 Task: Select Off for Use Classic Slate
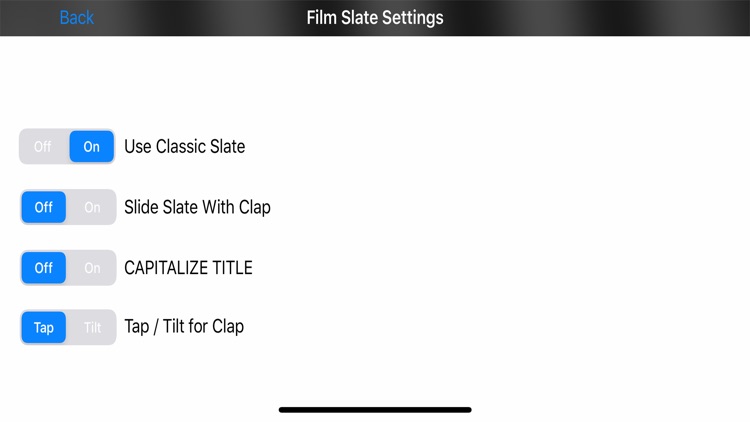coord(43,147)
